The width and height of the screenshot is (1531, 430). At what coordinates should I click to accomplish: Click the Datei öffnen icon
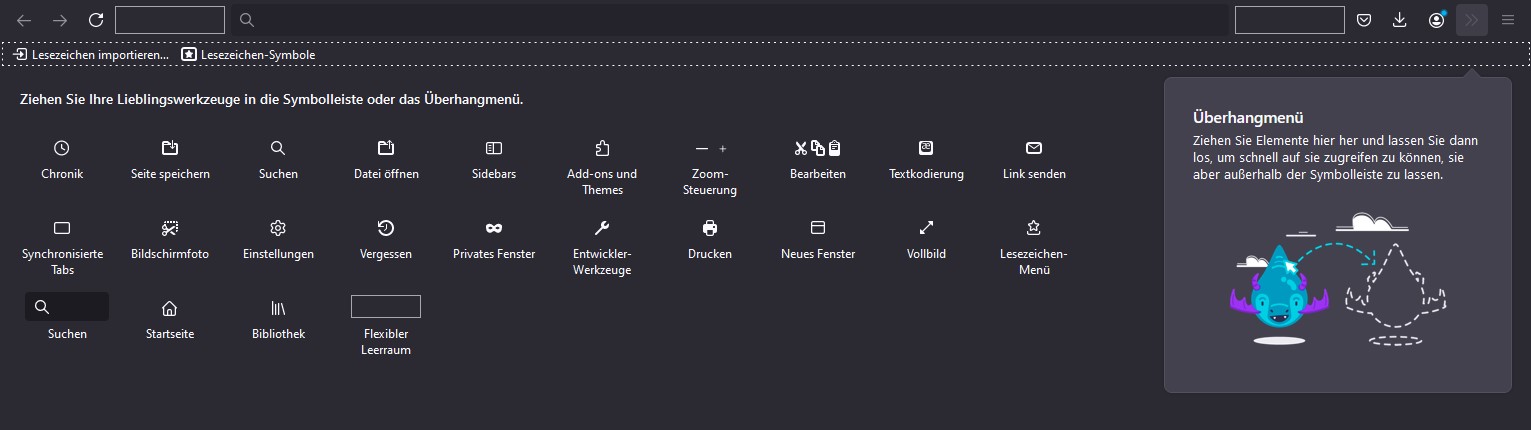386,148
